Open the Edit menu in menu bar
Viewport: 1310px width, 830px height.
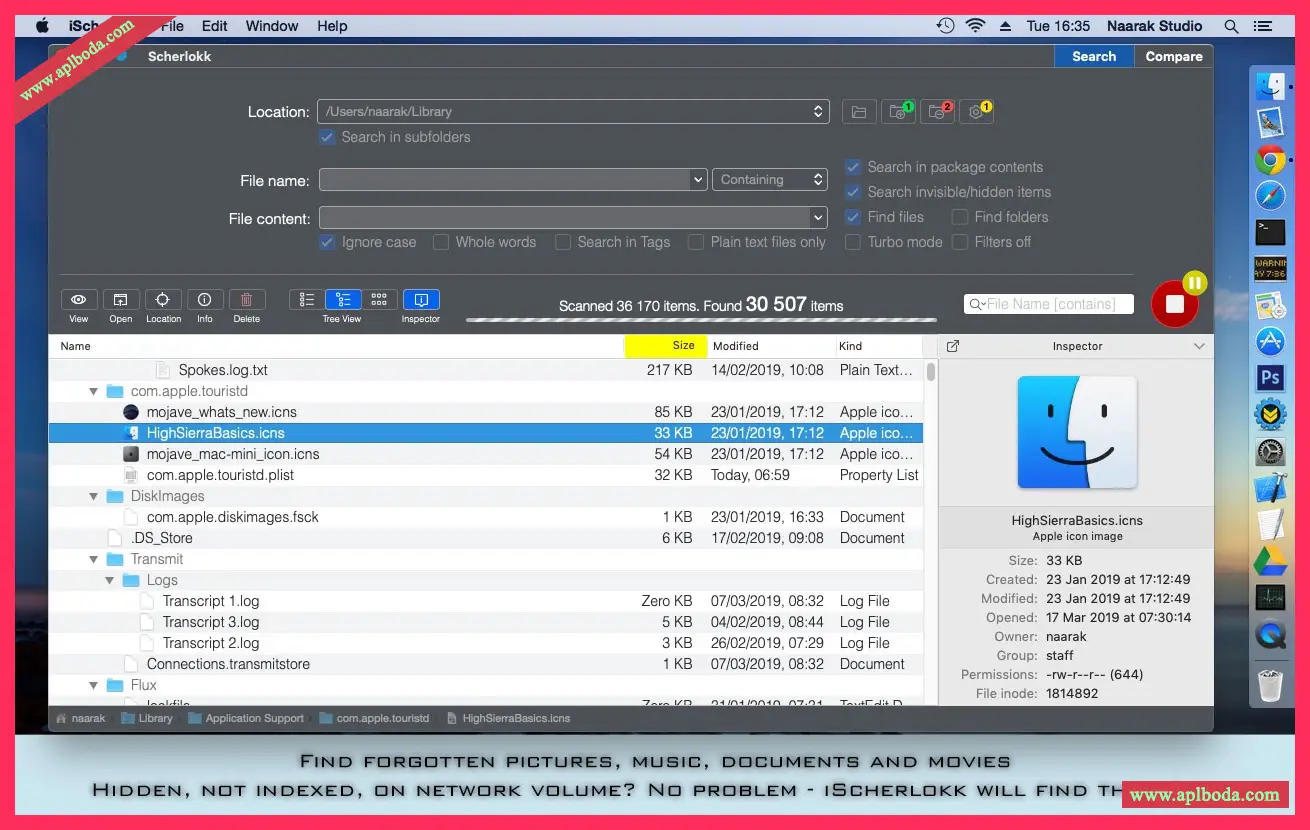[214, 26]
